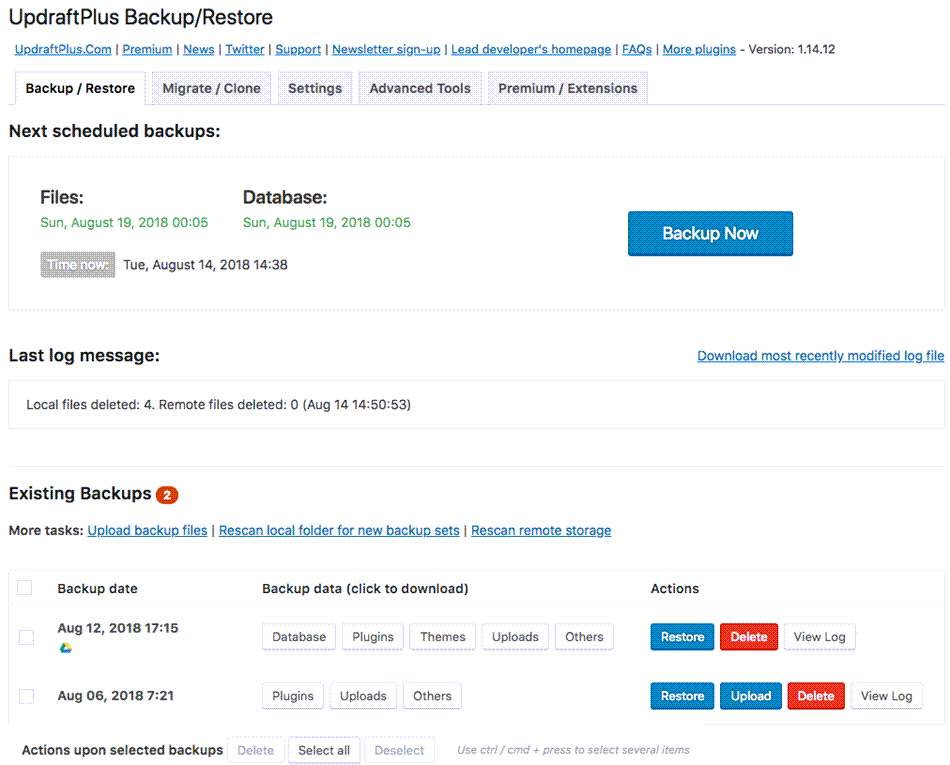
Task: Open the Migrate / Clone tab
Action: (x=211, y=88)
